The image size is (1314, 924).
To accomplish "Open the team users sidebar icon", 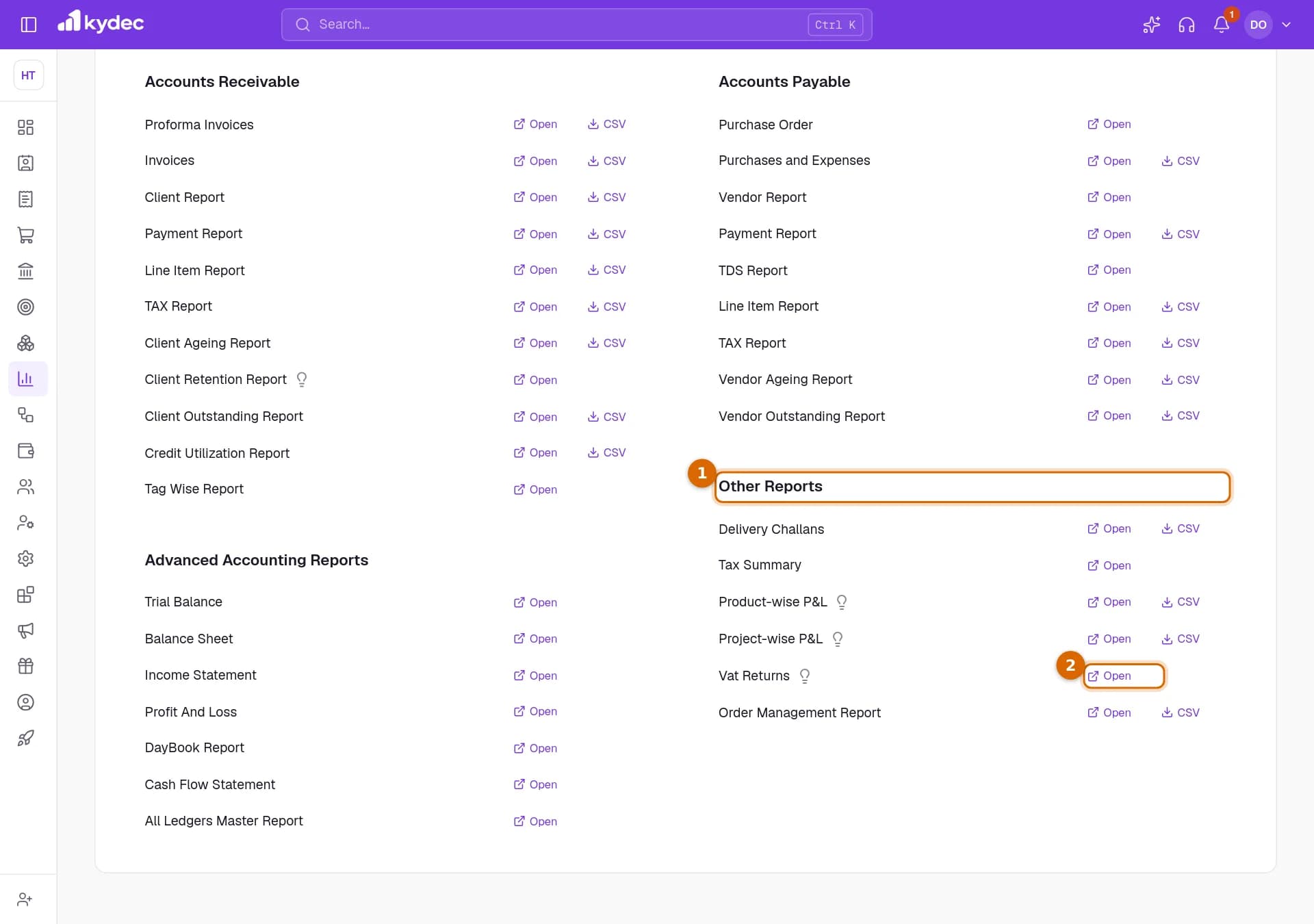I will click(x=25, y=487).
